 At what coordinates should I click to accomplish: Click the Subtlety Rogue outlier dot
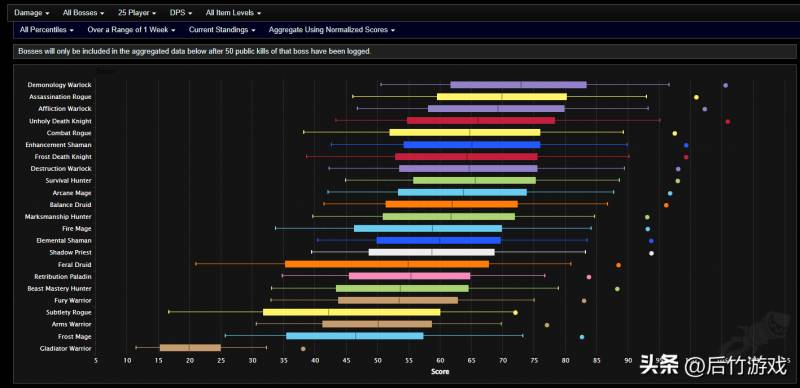tap(515, 312)
